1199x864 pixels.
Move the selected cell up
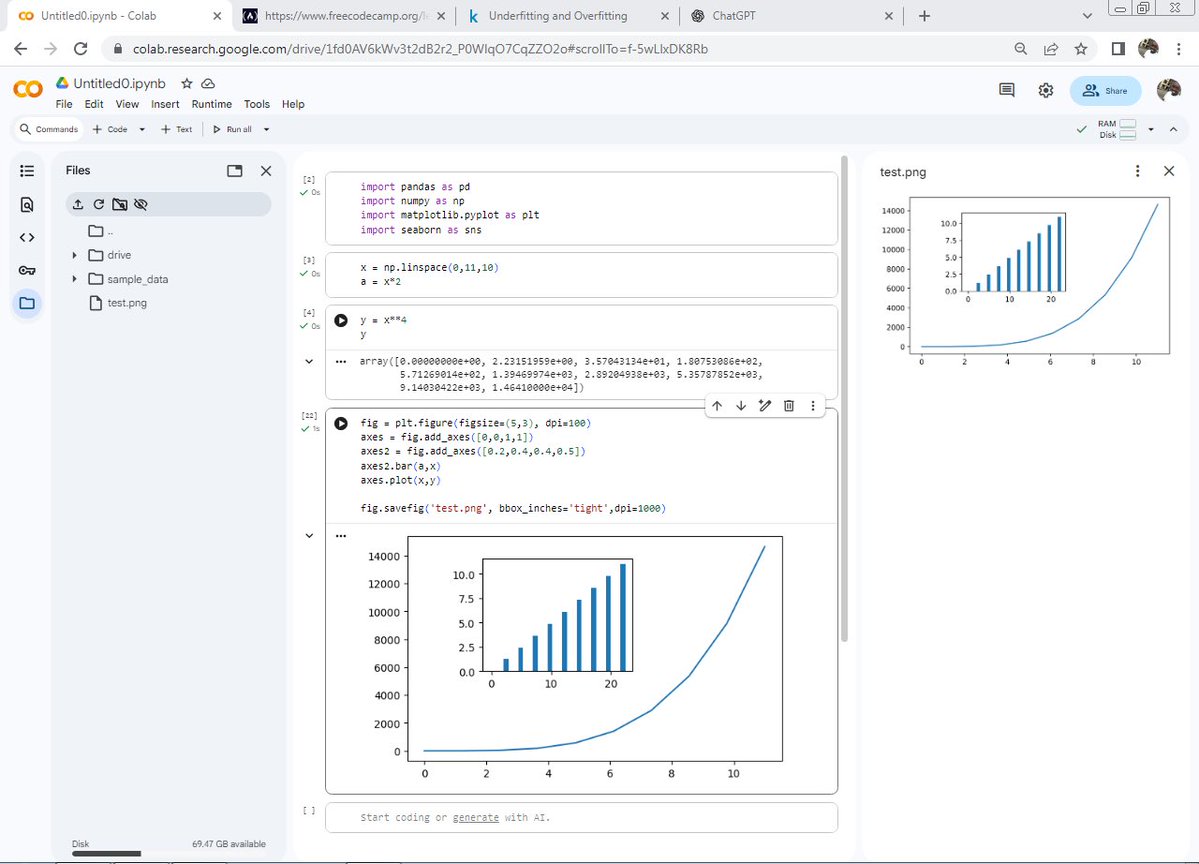point(717,406)
